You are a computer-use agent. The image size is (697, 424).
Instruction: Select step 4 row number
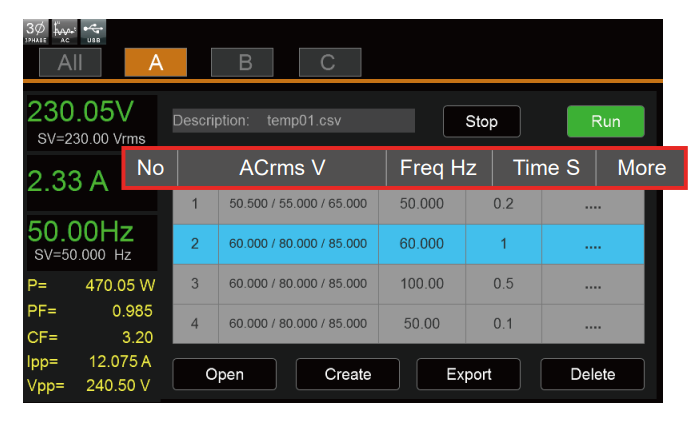coord(195,324)
